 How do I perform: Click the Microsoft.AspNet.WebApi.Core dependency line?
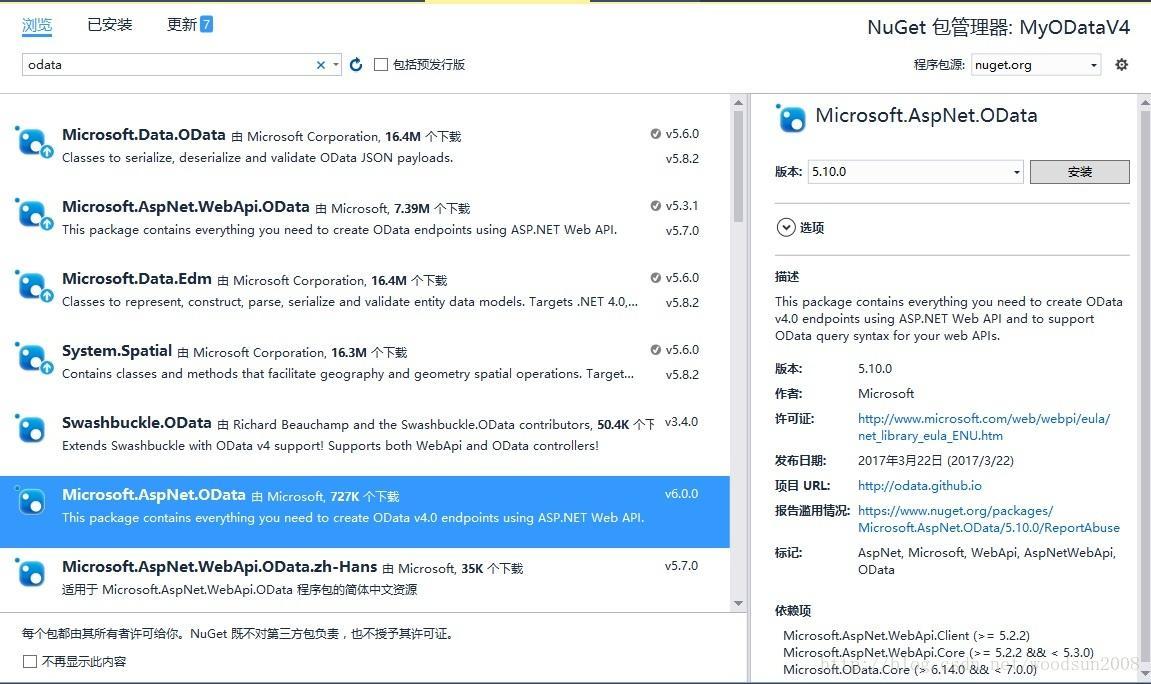coord(938,652)
